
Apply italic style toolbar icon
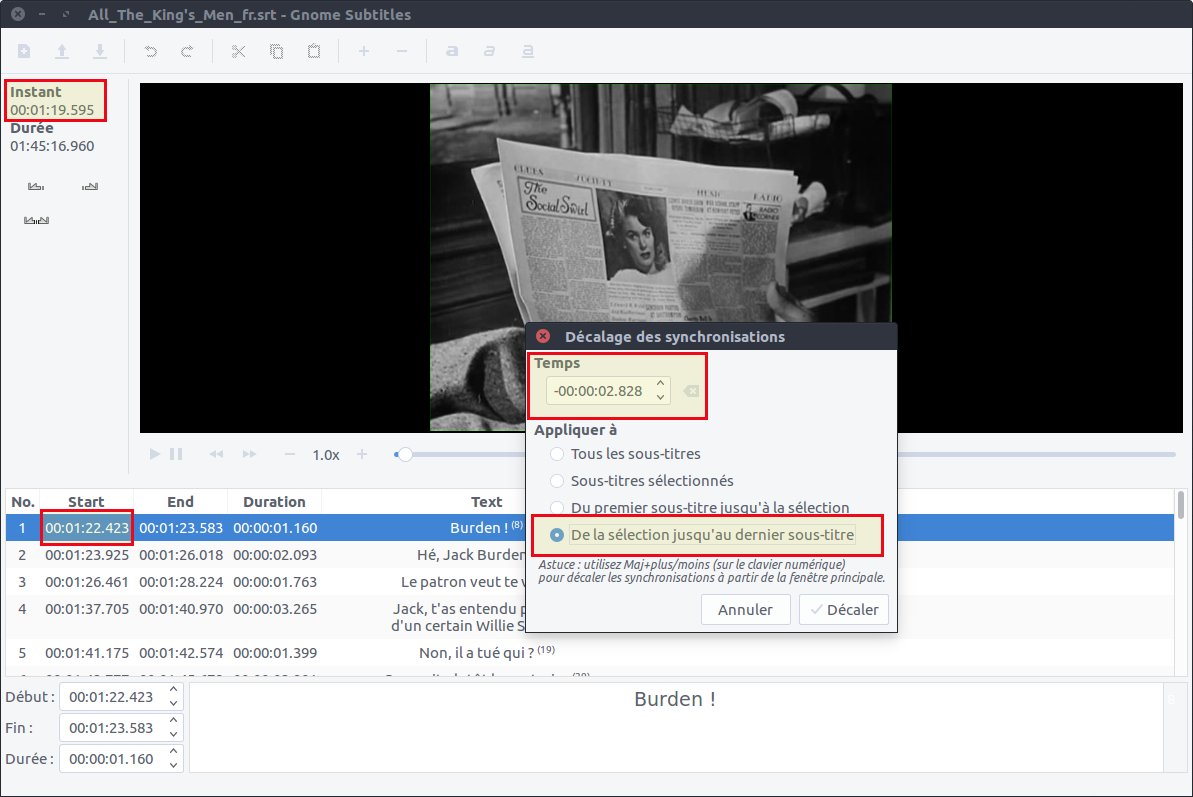click(489, 51)
